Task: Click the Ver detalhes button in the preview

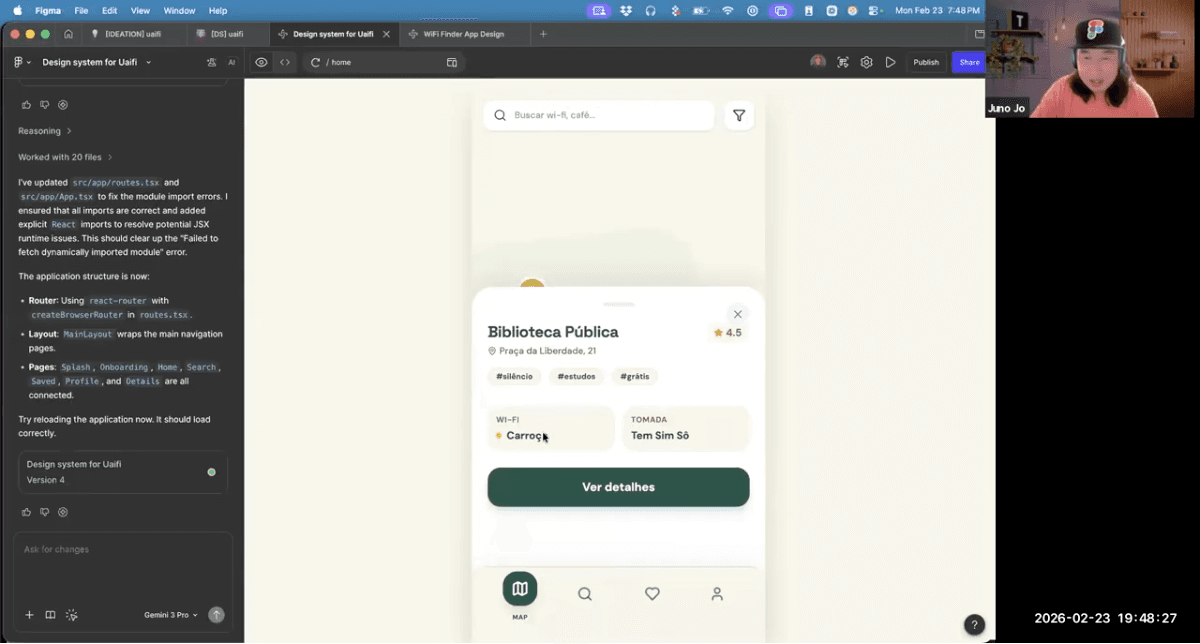Action: pyautogui.click(x=617, y=487)
